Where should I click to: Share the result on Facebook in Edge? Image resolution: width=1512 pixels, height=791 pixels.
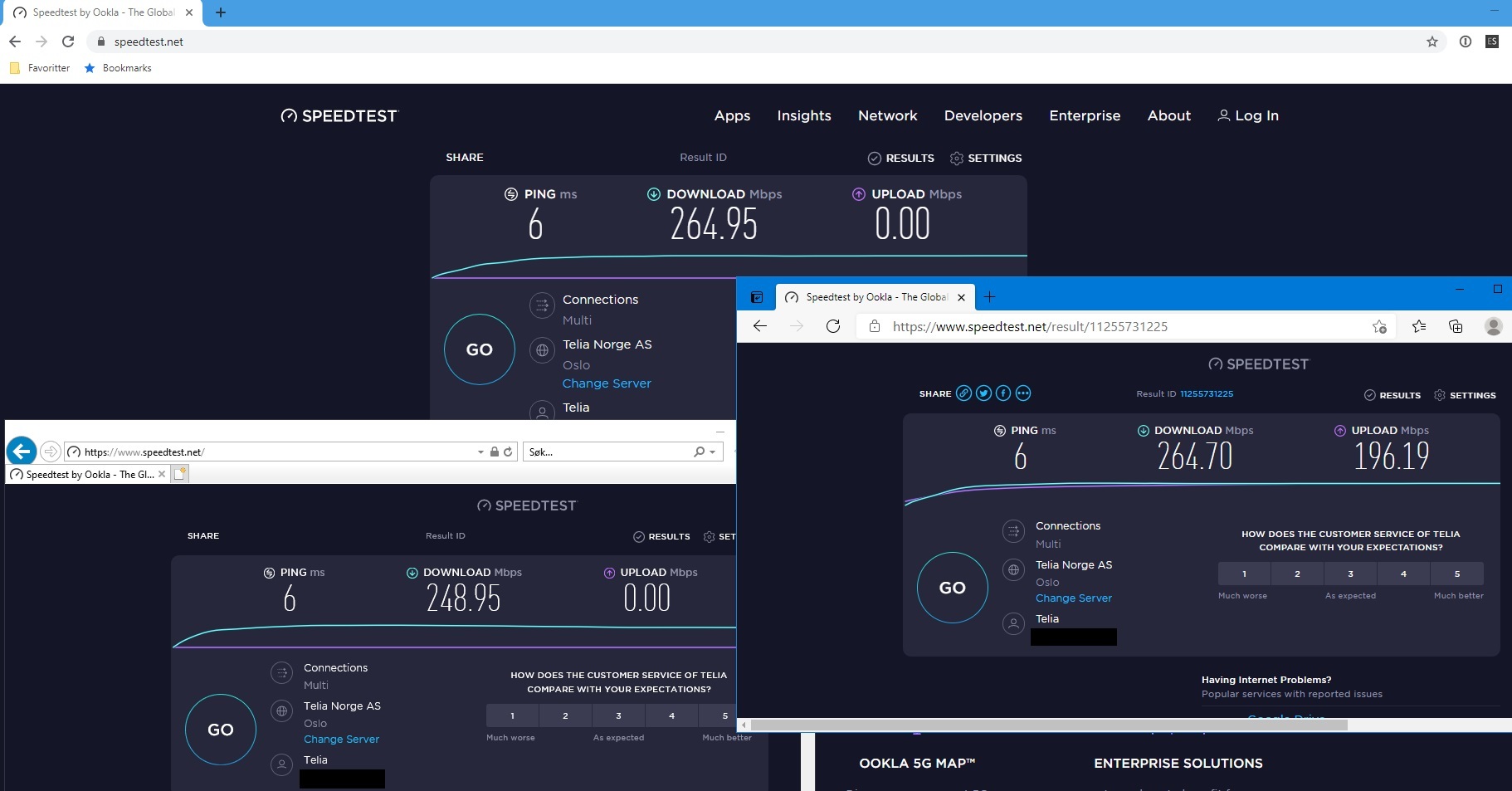1003,393
